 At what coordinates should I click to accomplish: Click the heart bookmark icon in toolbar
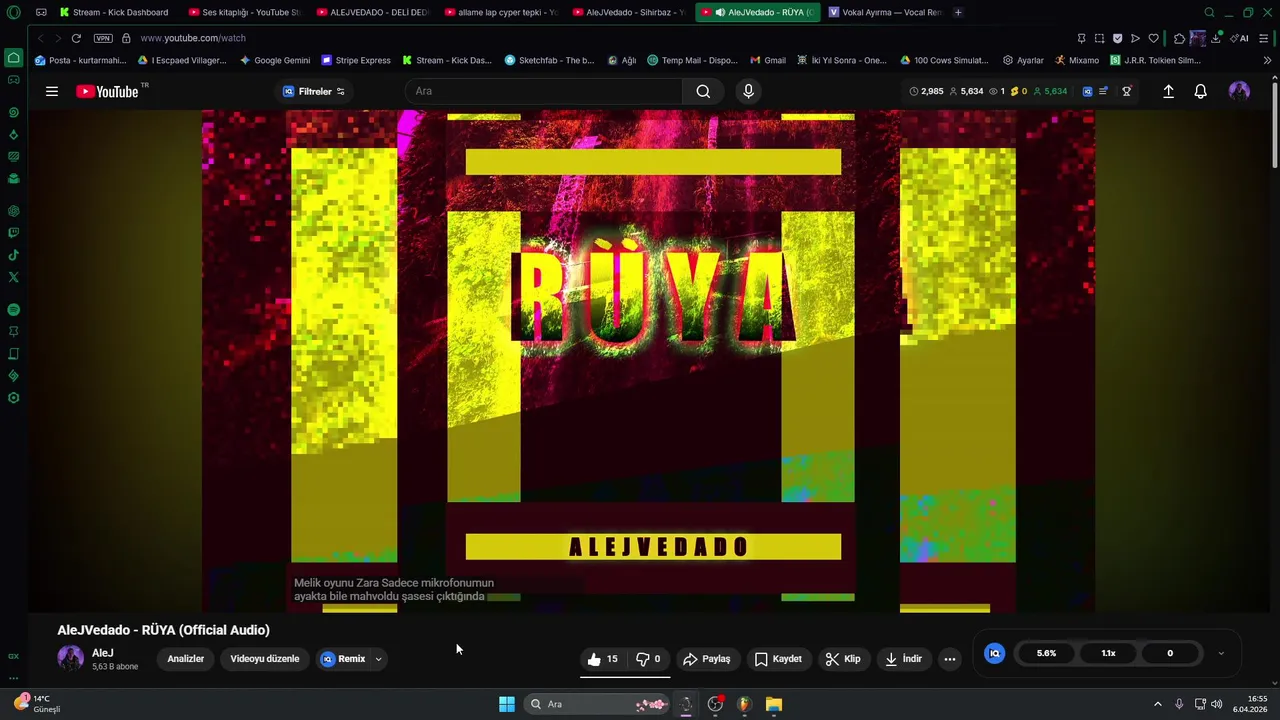tap(1153, 38)
